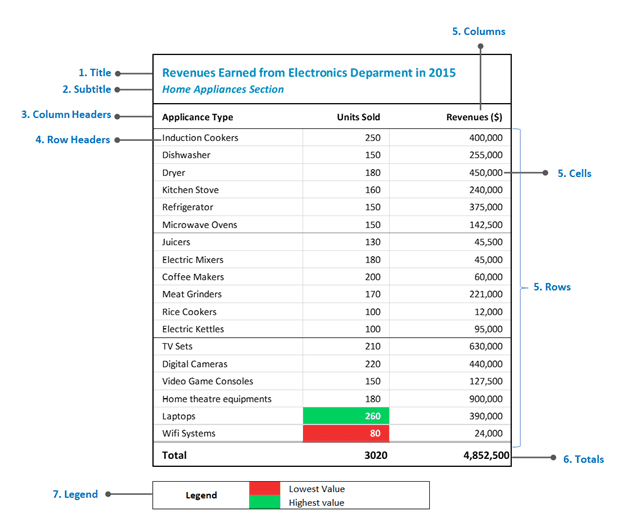Image resolution: width=639 pixels, height=523 pixels.
Task: Click the Dryer revenue cell showing 450,000
Action: 486,172
